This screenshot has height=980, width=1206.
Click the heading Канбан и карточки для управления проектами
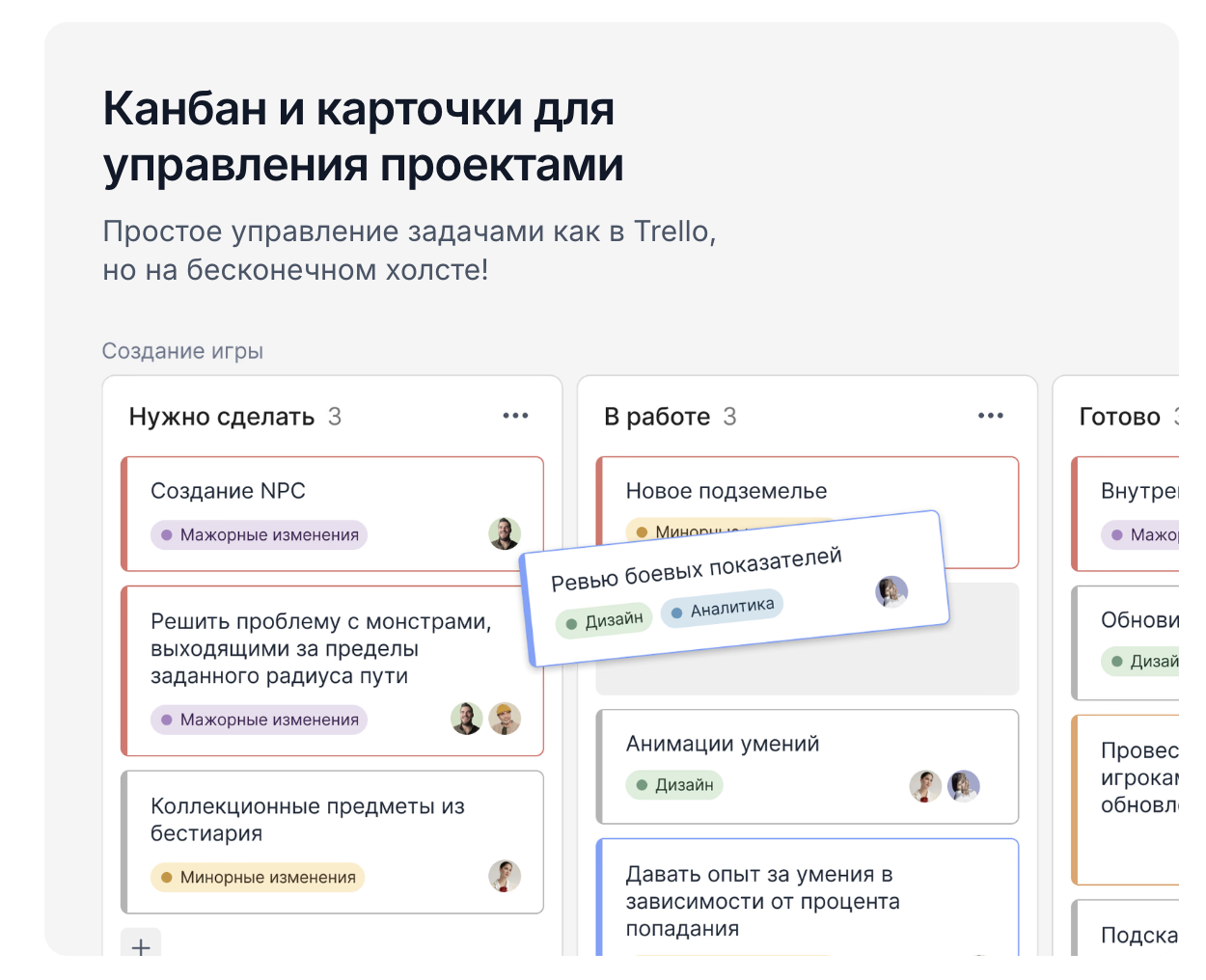tap(363, 136)
